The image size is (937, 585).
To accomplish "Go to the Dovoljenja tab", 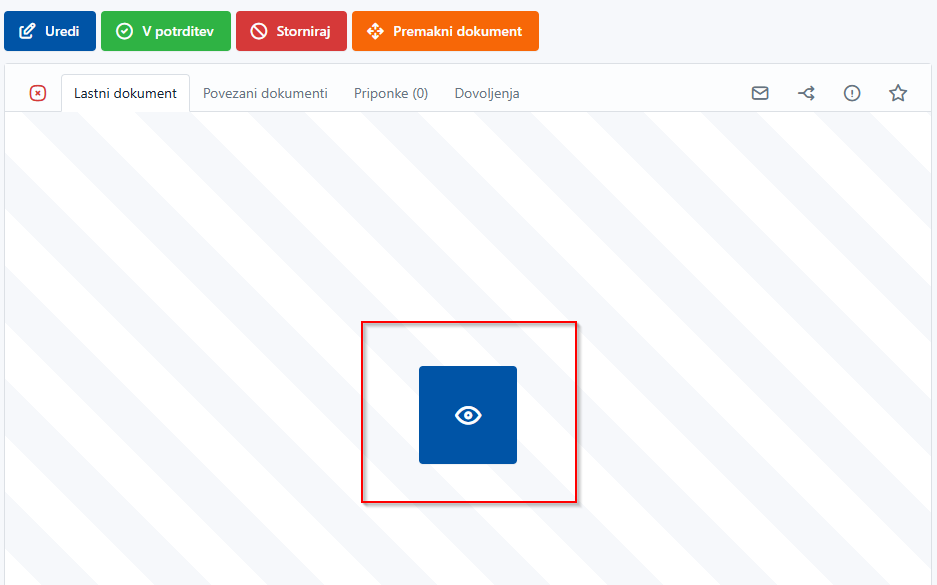I will coord(487,93).
